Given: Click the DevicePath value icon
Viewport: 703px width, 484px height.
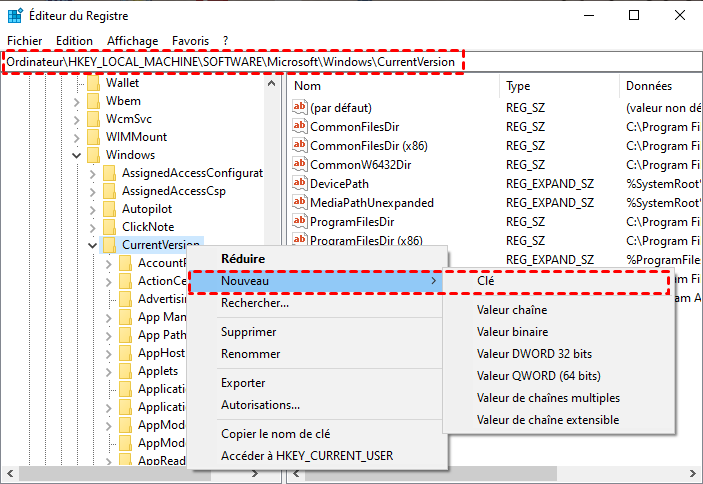Looking at the screenshot, I should point(299,184).
